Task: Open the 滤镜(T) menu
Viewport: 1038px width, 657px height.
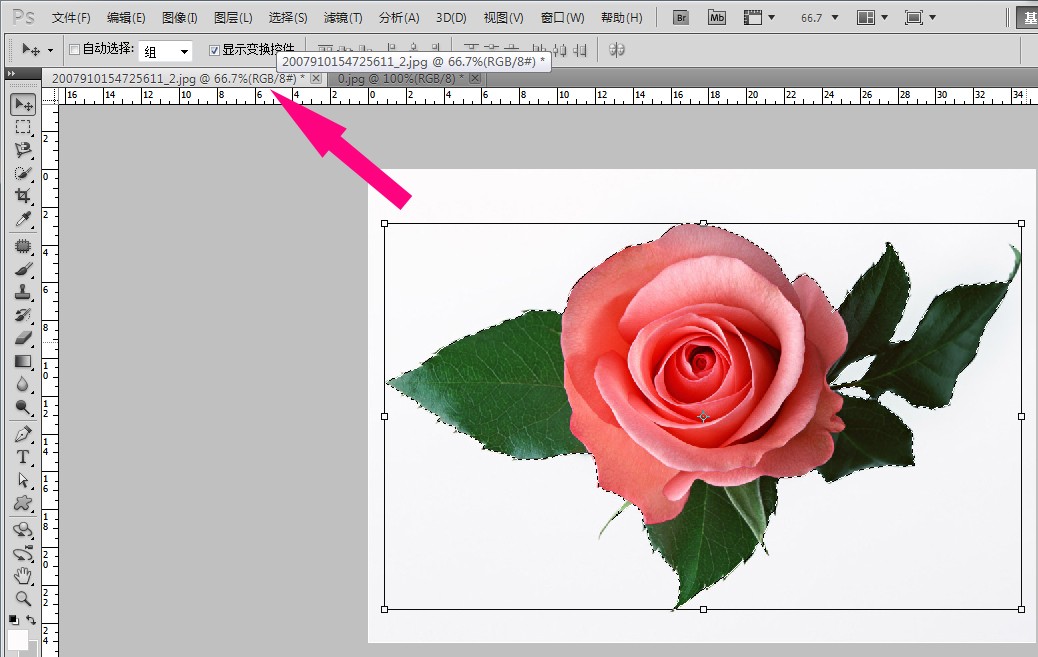Action: point(343,18)
